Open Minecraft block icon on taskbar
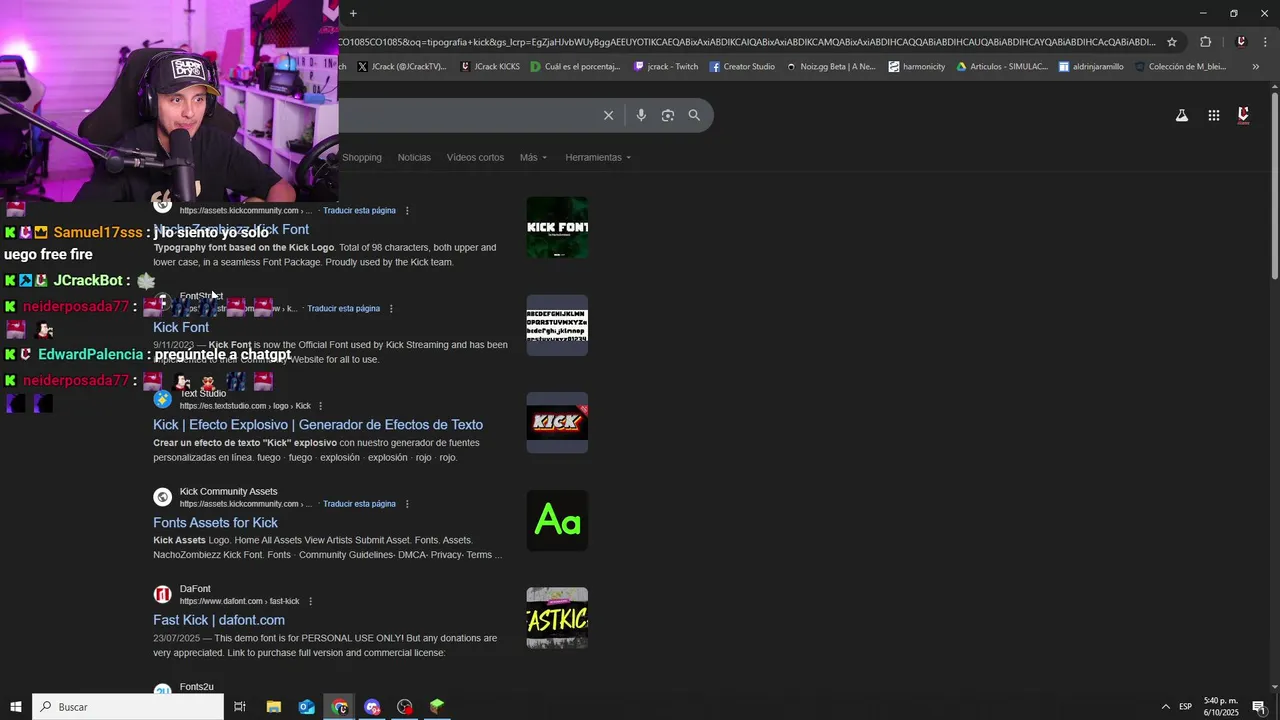This screenshot has width=1280, height=720. [x=437, y=707]
